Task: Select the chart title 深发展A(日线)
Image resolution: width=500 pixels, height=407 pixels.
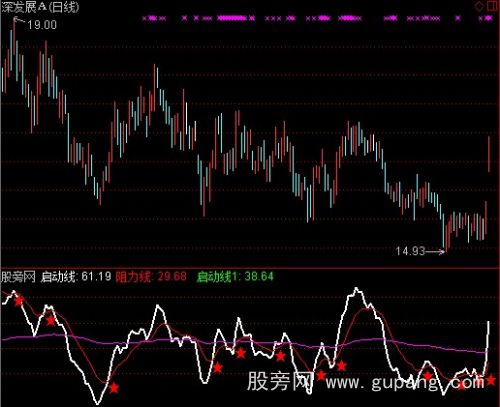Action: (x=40, y=7)
